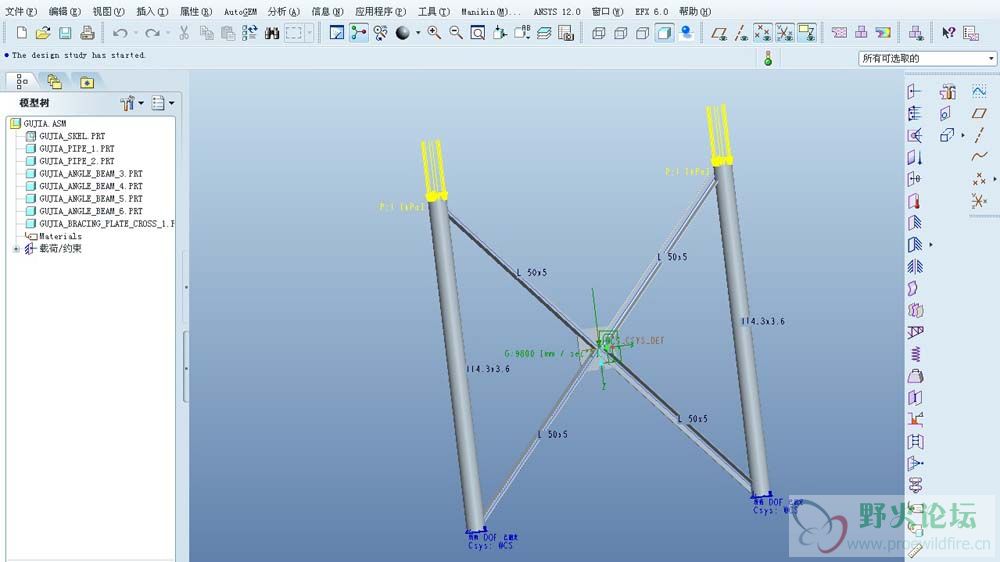The height and width of the screenshot is (562, 1000).
Task: Toggle datum points display
Action: (763, 33)
